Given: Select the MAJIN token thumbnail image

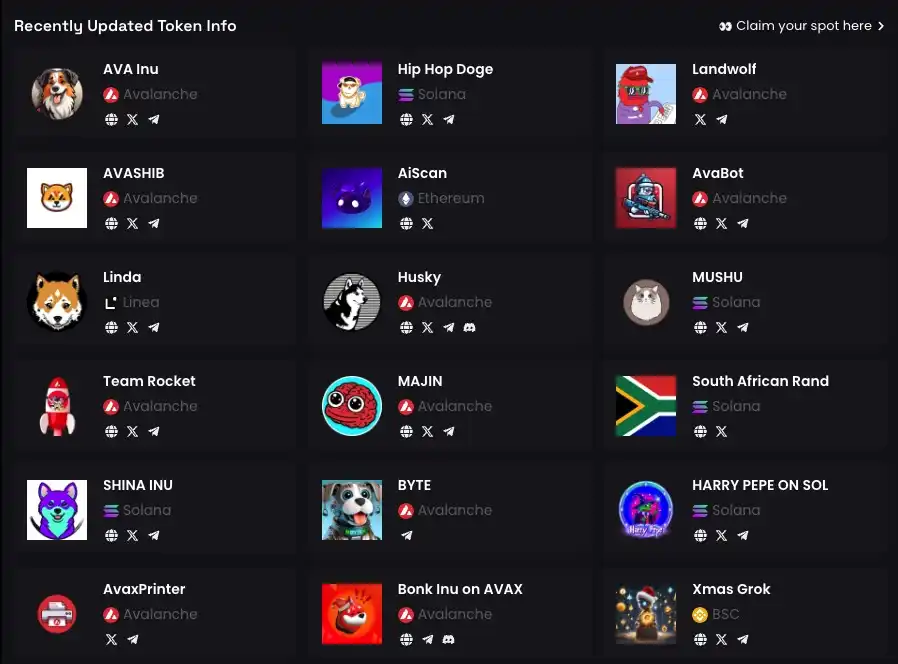Looking at the screenshot, I should (352, 406).
